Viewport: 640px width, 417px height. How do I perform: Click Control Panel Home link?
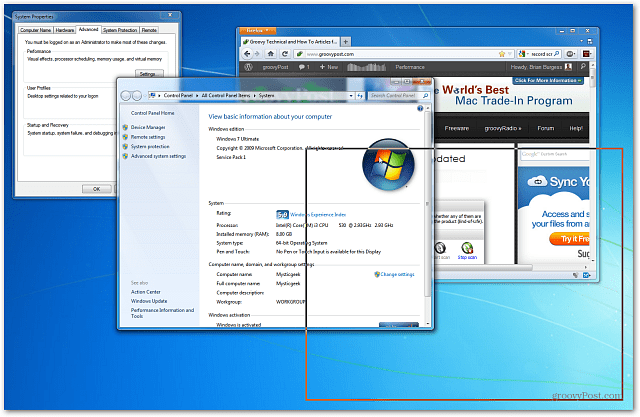click(152, 113)
